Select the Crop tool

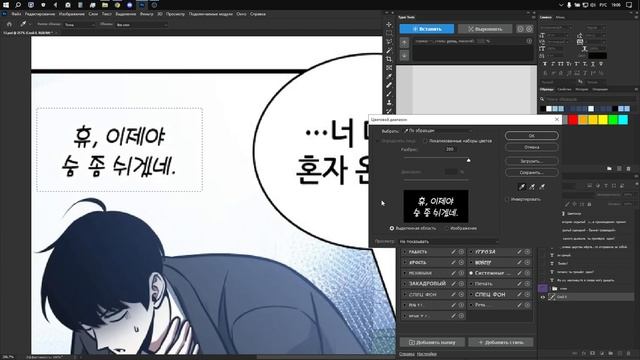pyautogui.click(x=389, y=59)
